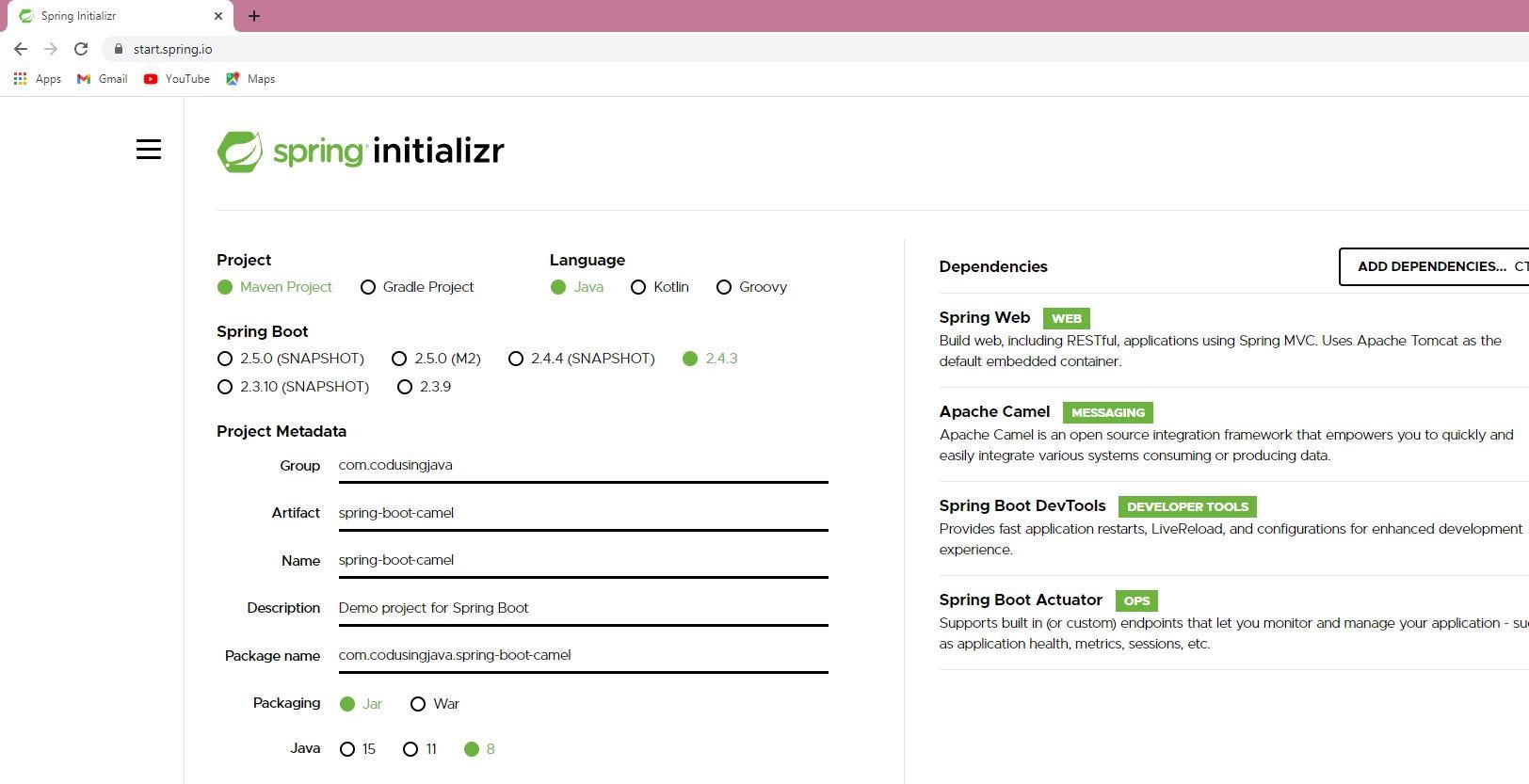The height and width of the screenshot is (784, 1529).
Task: Select Java version 8
Action: click(479, 749)
